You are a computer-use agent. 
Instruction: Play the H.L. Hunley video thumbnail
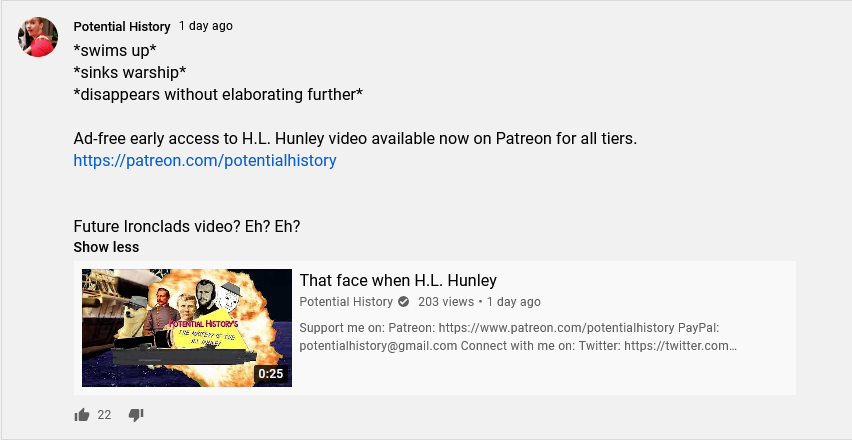tap(187, 328)
